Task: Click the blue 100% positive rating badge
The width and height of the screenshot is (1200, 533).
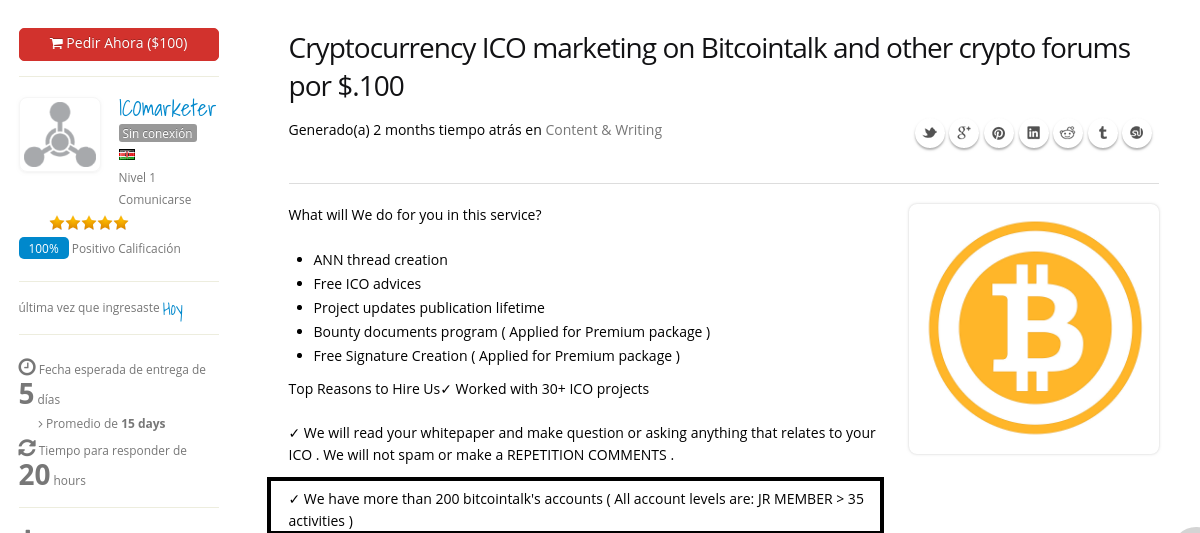Action: click(44, 248)
